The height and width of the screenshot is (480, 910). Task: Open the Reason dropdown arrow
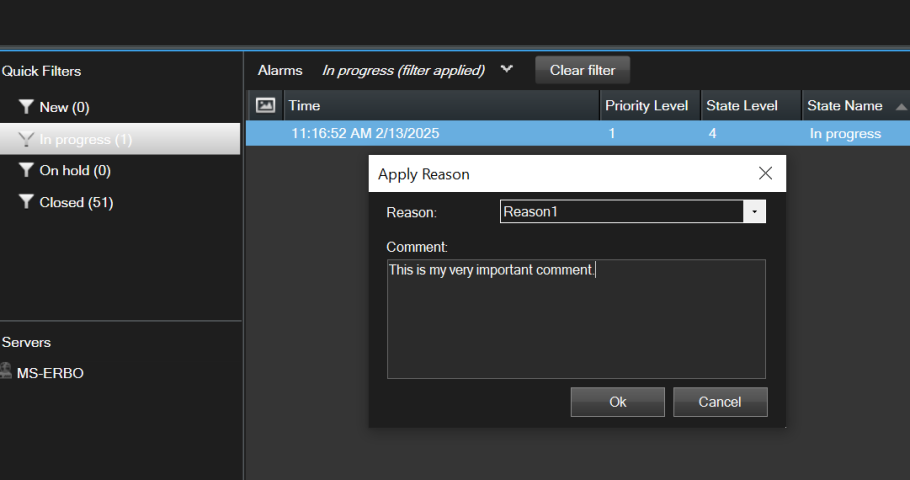click(x=754, y=212)
